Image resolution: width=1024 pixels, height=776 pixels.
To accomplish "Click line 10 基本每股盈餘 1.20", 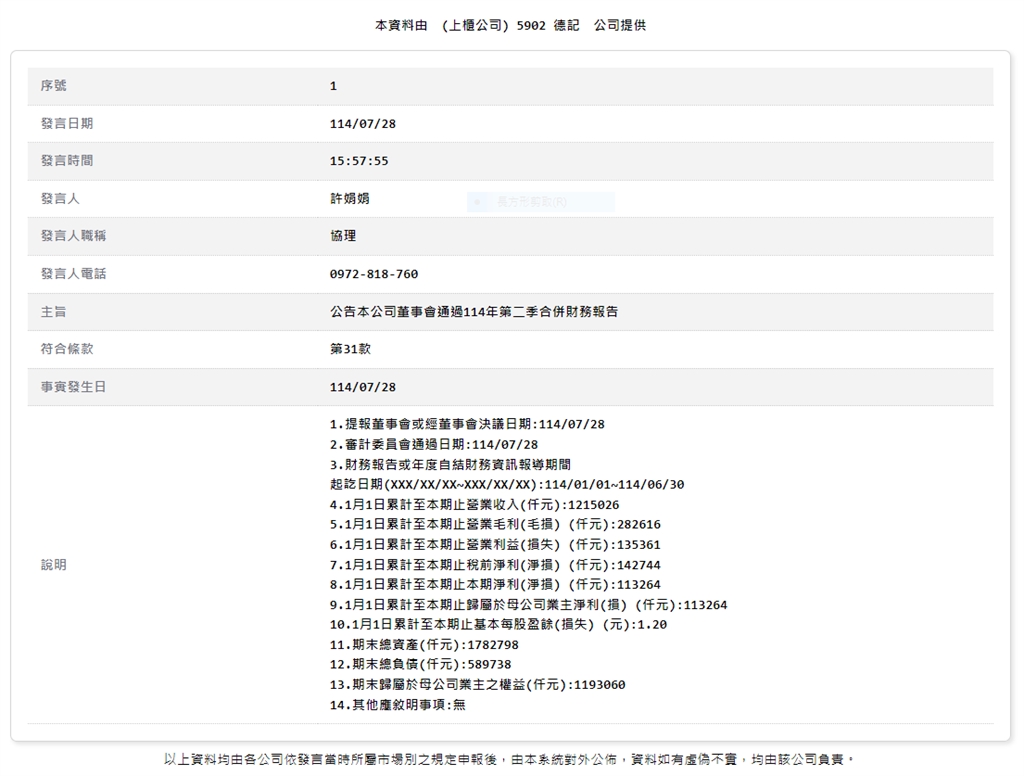I will click(x=498, y=624).
